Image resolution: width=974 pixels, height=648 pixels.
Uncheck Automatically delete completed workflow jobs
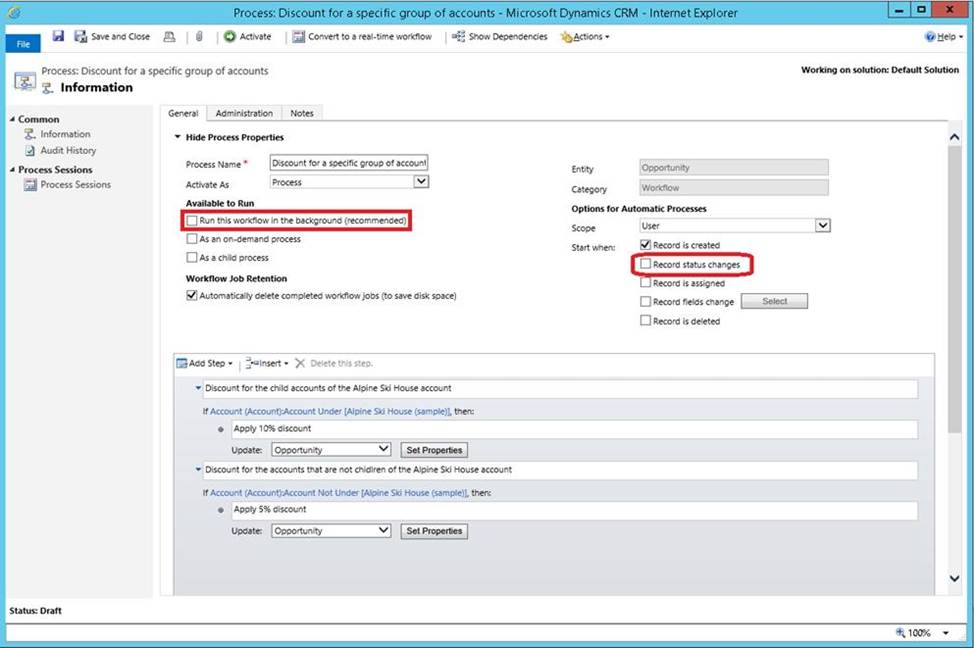tap(191, 296)
